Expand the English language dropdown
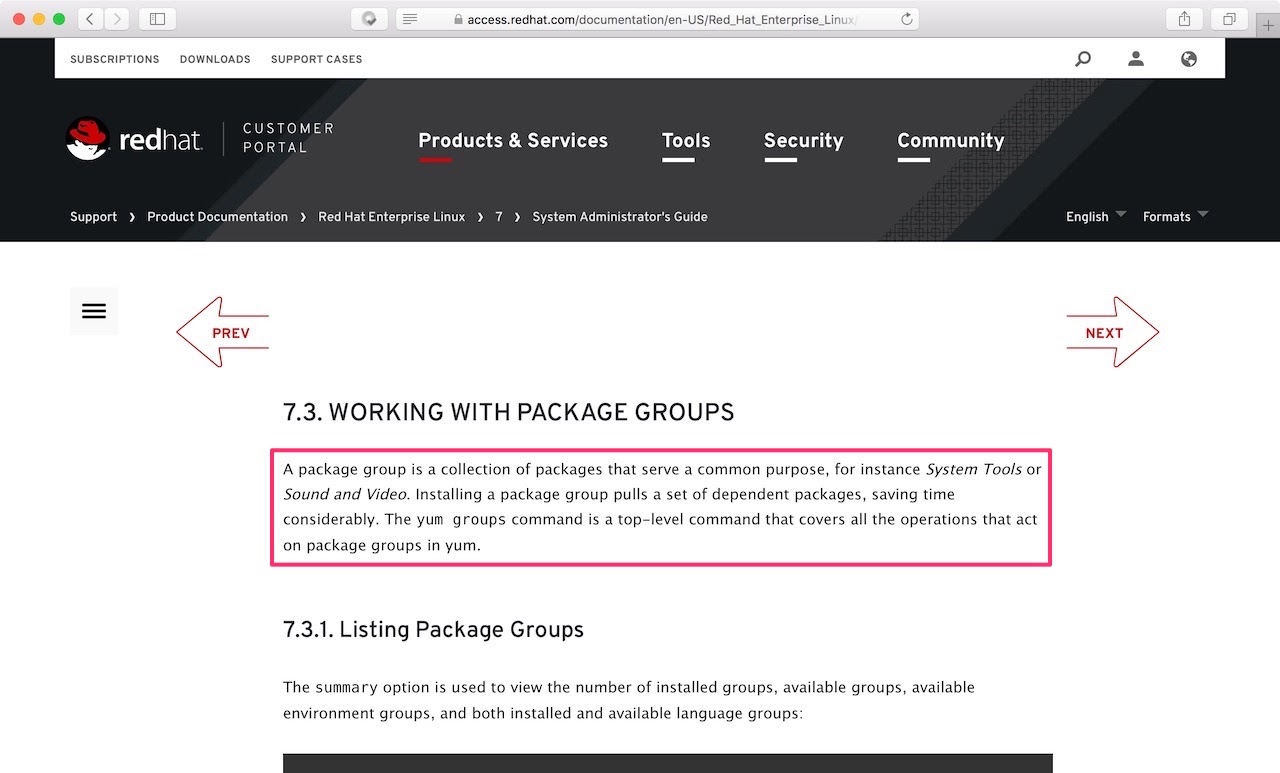The height and width of the screenshot is (773, 1280). pyautogui.click(x=1096, y=216)
